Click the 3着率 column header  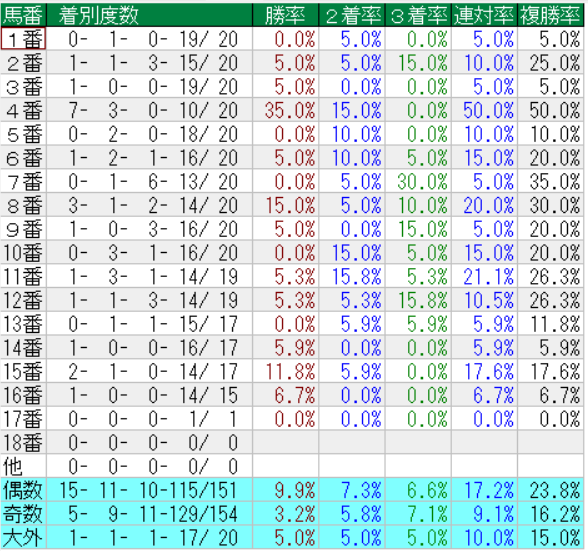coord(418,15)
